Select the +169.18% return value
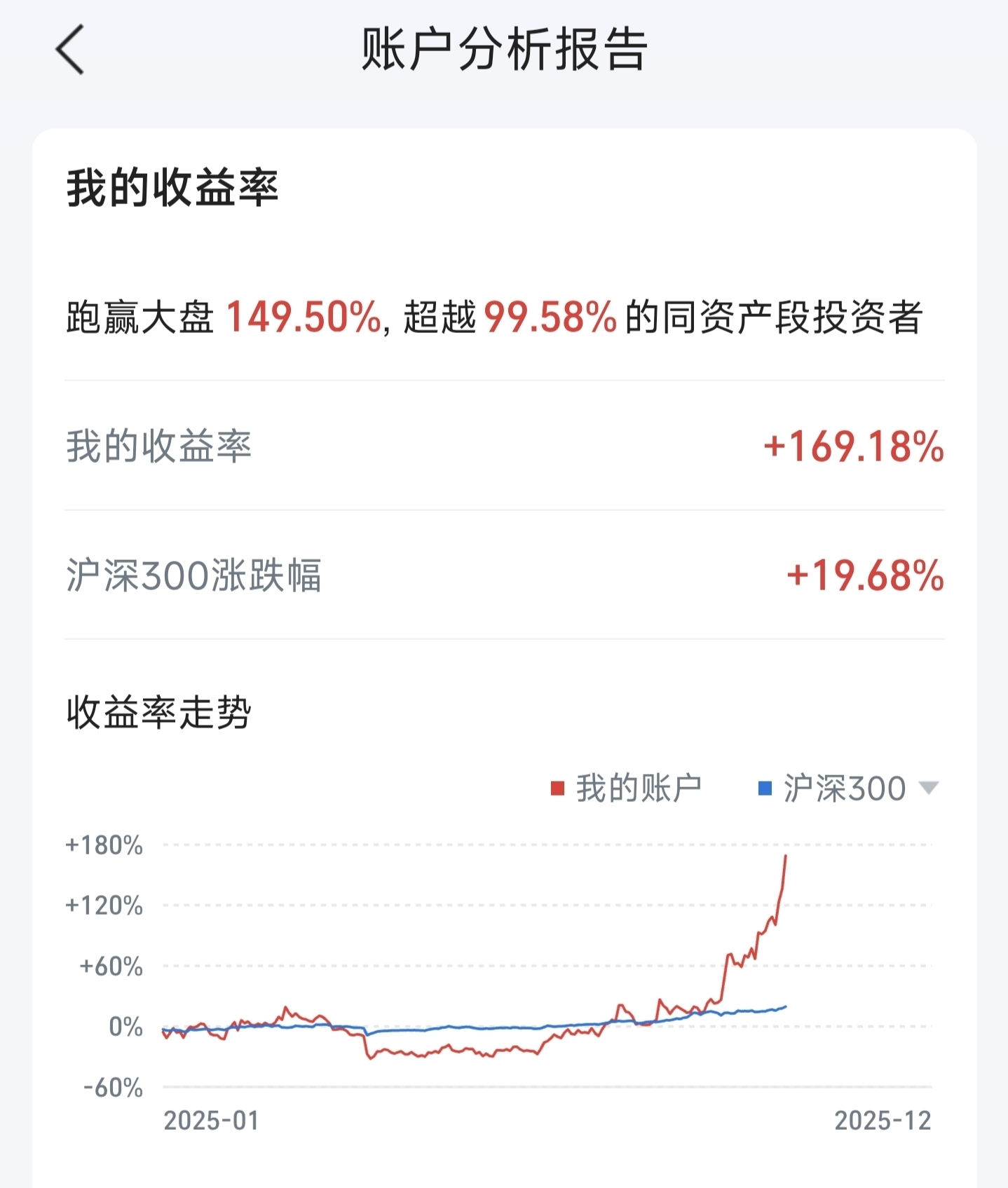The width and height of the screenshot is (1008, 1188). click(x=854, y=446)
